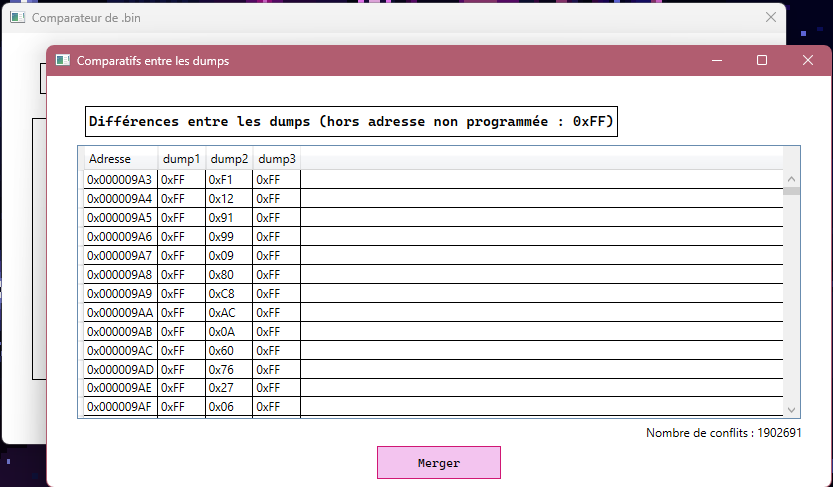Click dump2 value 0xAC

click(222, 312)
